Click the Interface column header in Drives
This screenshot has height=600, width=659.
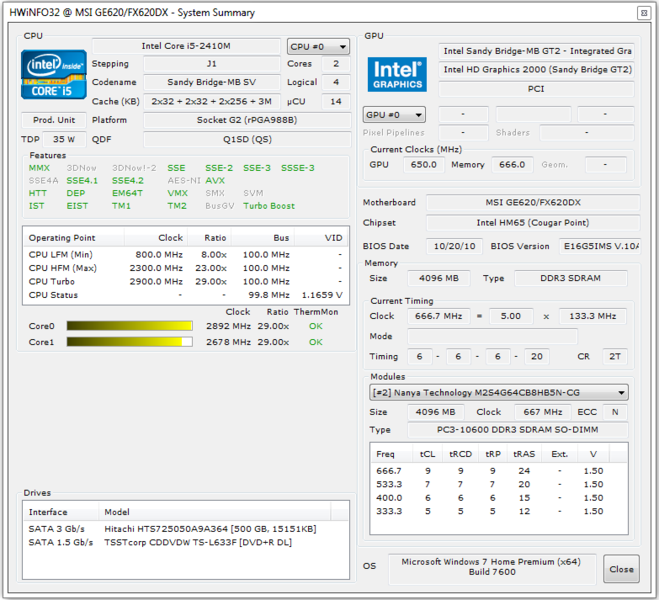[x=61, y=512]
